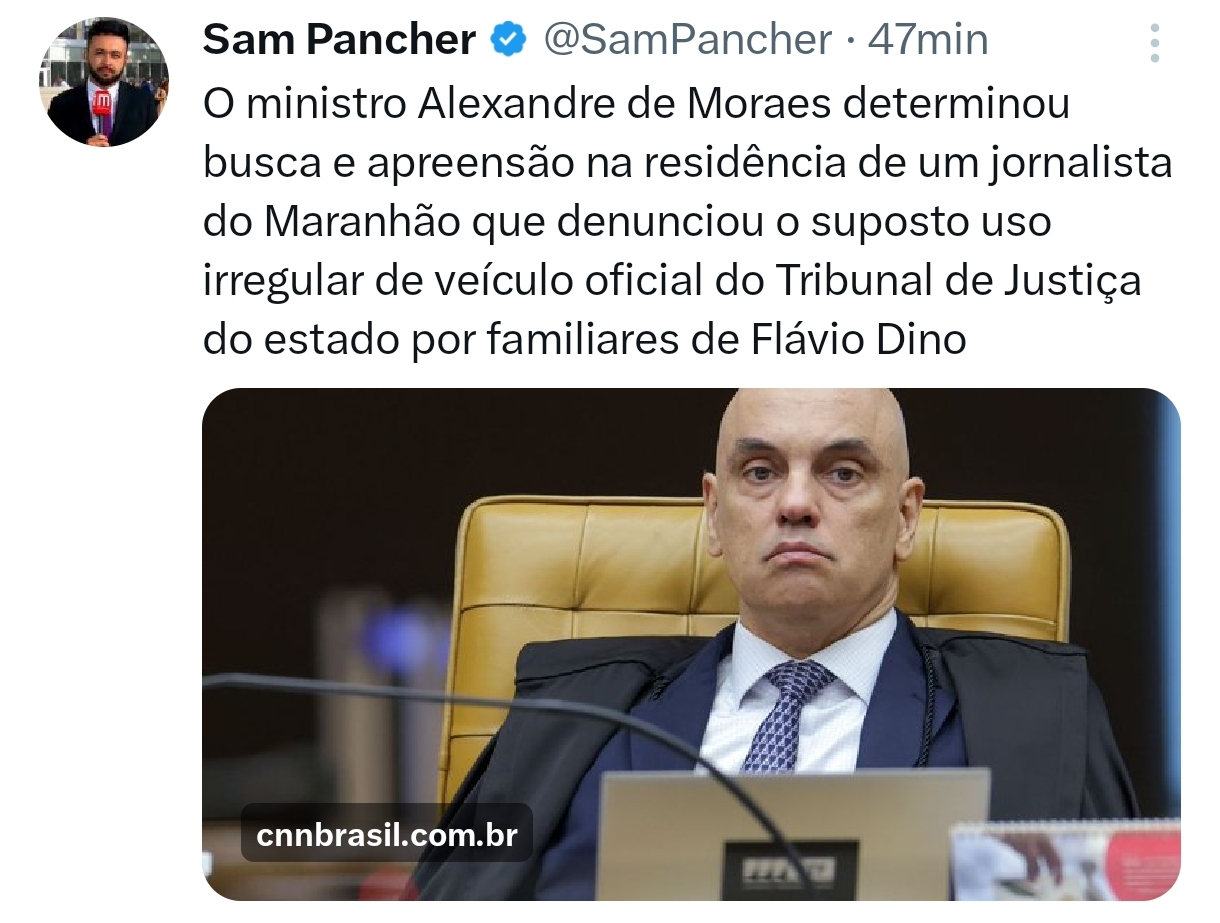Open the CNN Brasil link card image
Viewport: 1220px width, 923px height.
[x=691, y=644]
